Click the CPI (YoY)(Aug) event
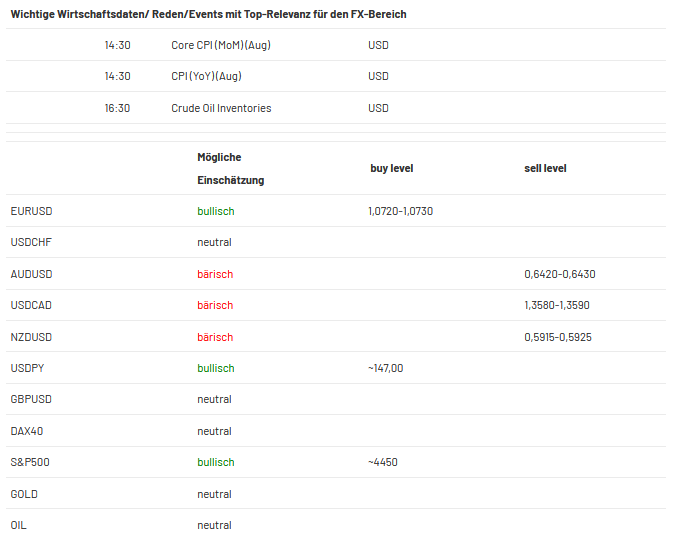674x537 pixels. tap(206, 76)
